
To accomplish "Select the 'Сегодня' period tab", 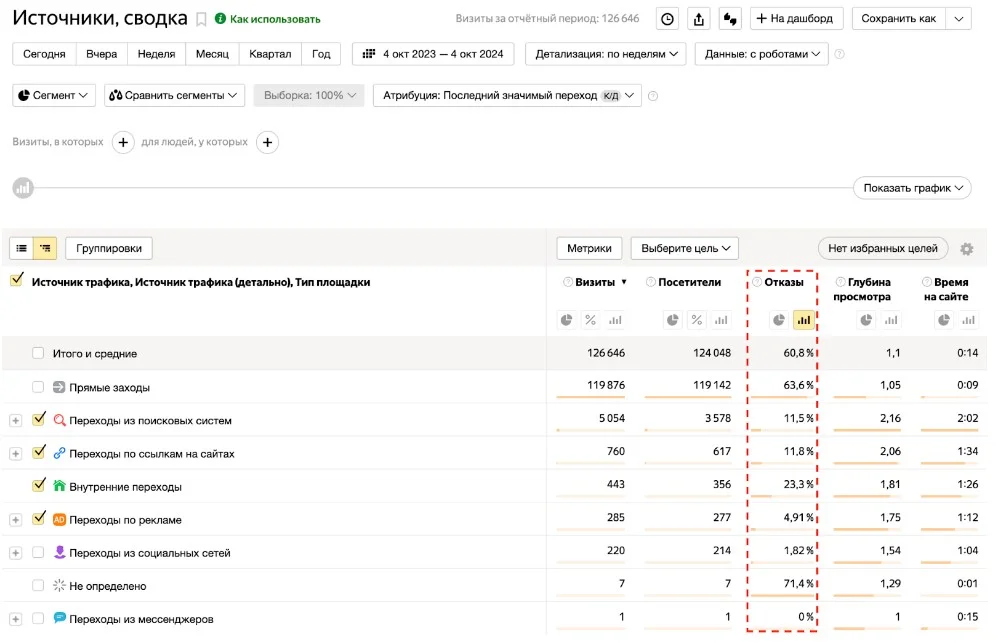I will tap(44, 54).
